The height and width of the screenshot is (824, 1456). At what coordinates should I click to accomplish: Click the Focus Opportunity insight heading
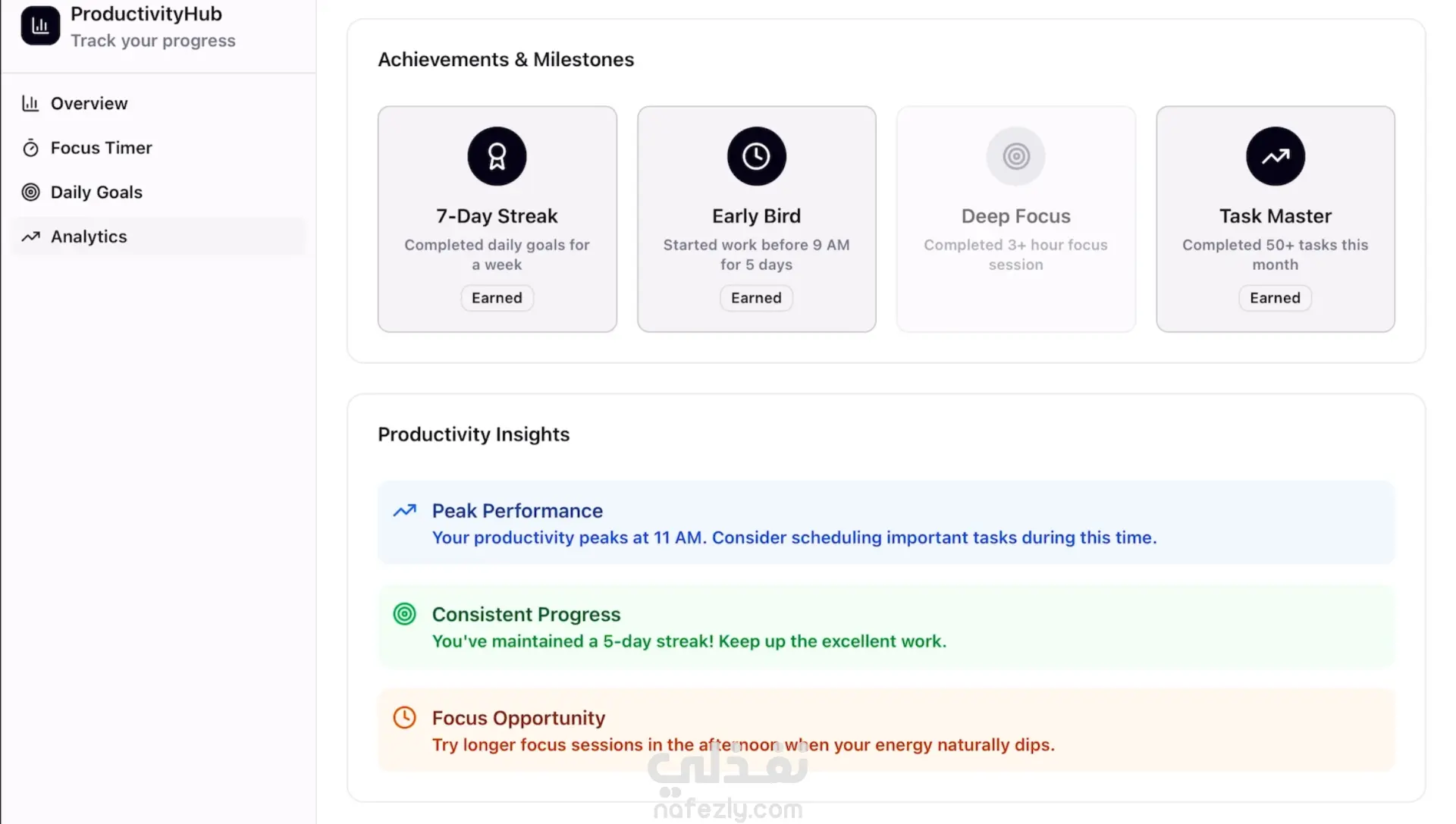(518, 718)
